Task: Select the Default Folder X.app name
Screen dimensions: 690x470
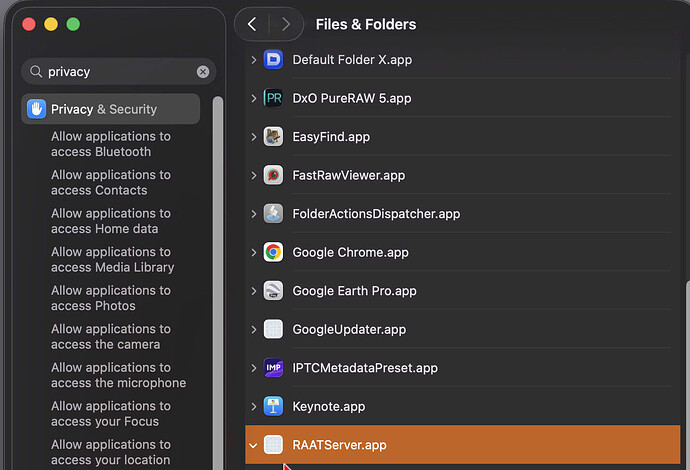Action: [x=352, y=59]
